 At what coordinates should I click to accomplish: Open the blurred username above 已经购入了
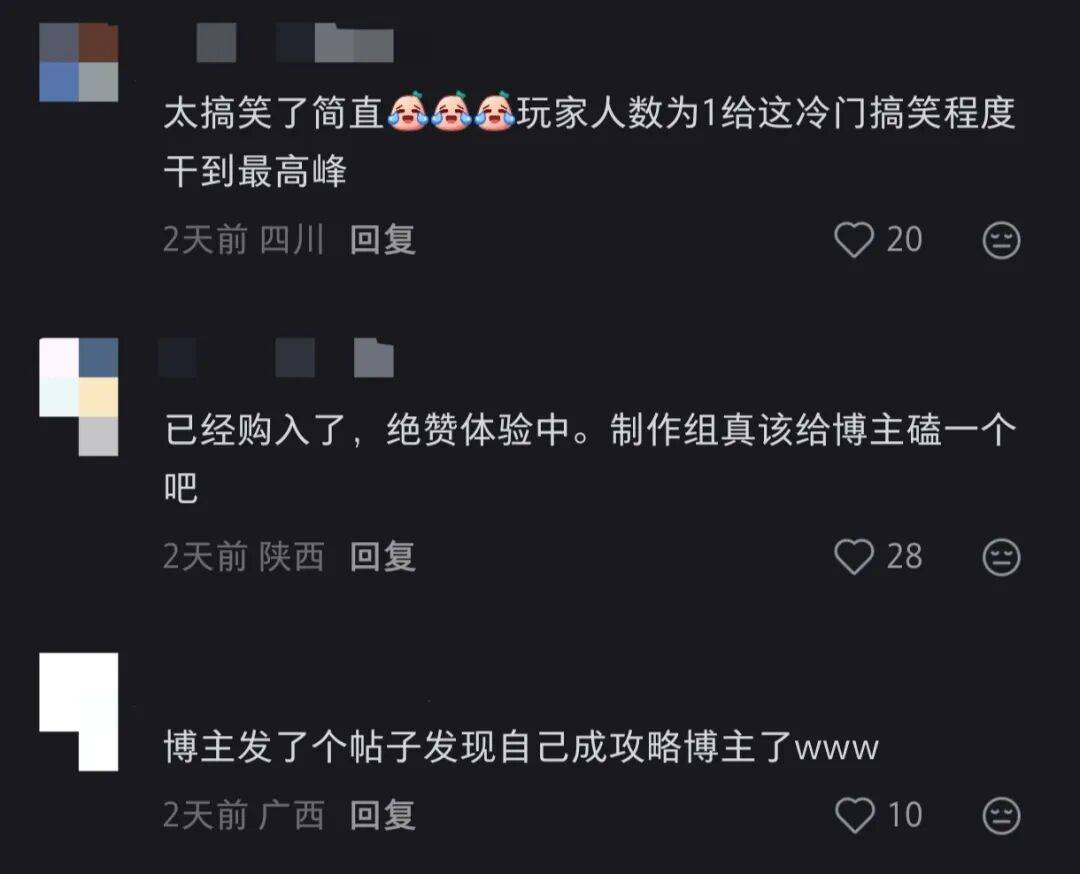click(276, 357)
